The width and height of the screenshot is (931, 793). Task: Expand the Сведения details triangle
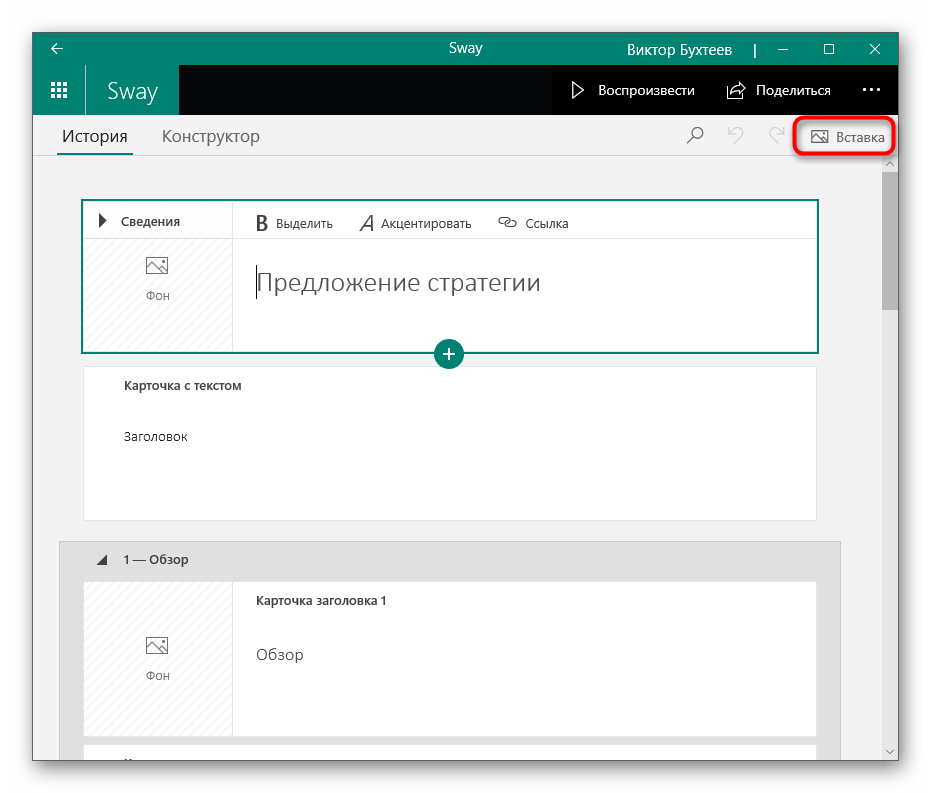102,221
